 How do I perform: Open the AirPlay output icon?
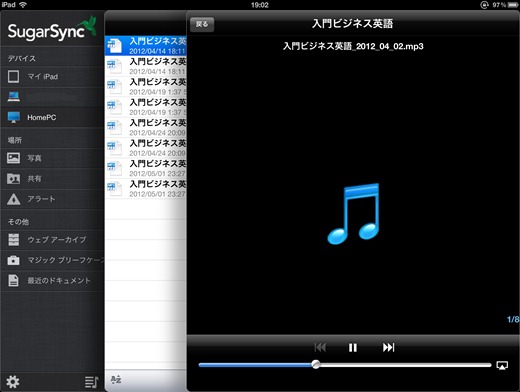(502, 365)
